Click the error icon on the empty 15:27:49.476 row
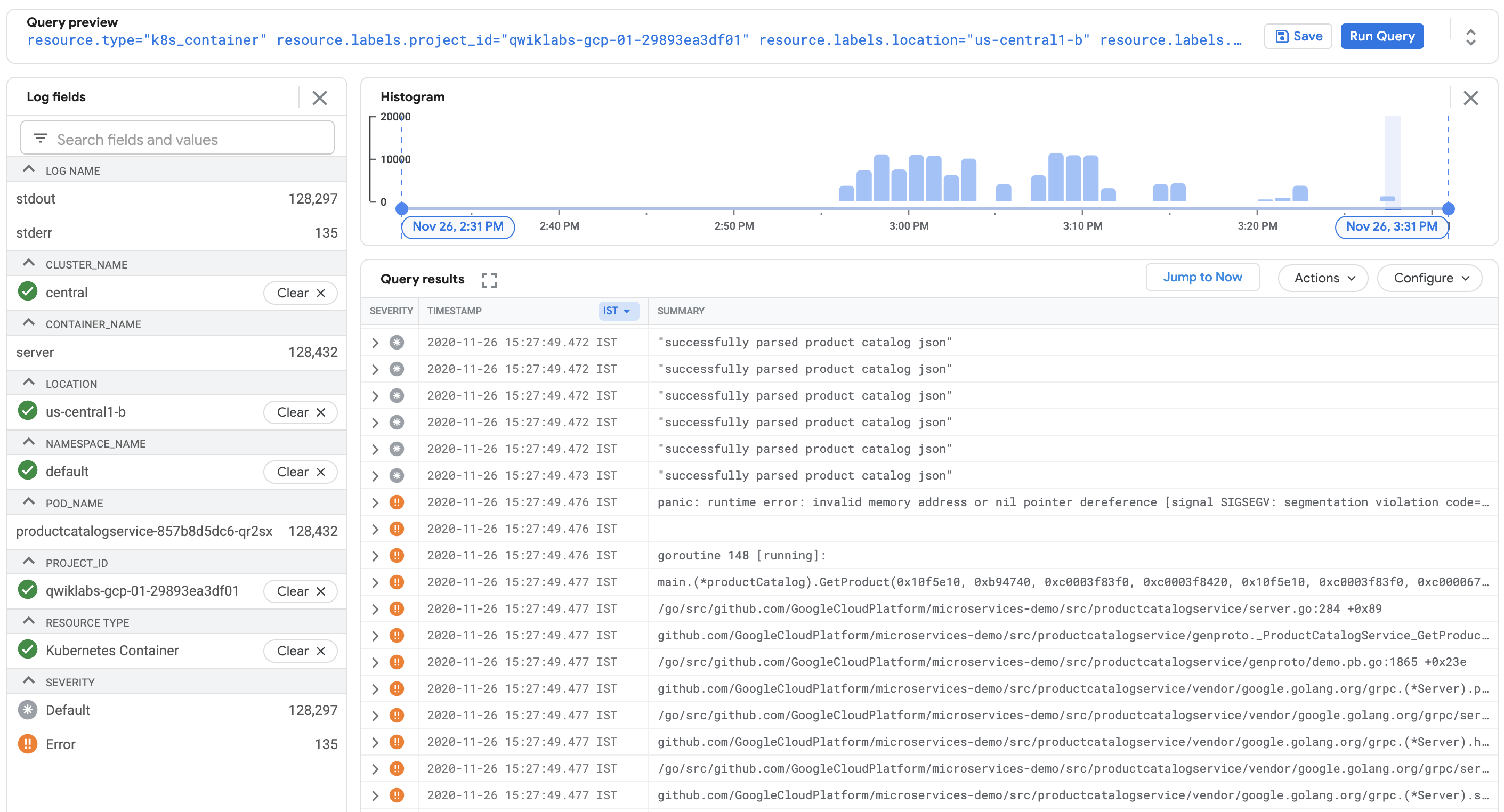 coord(397,529)
